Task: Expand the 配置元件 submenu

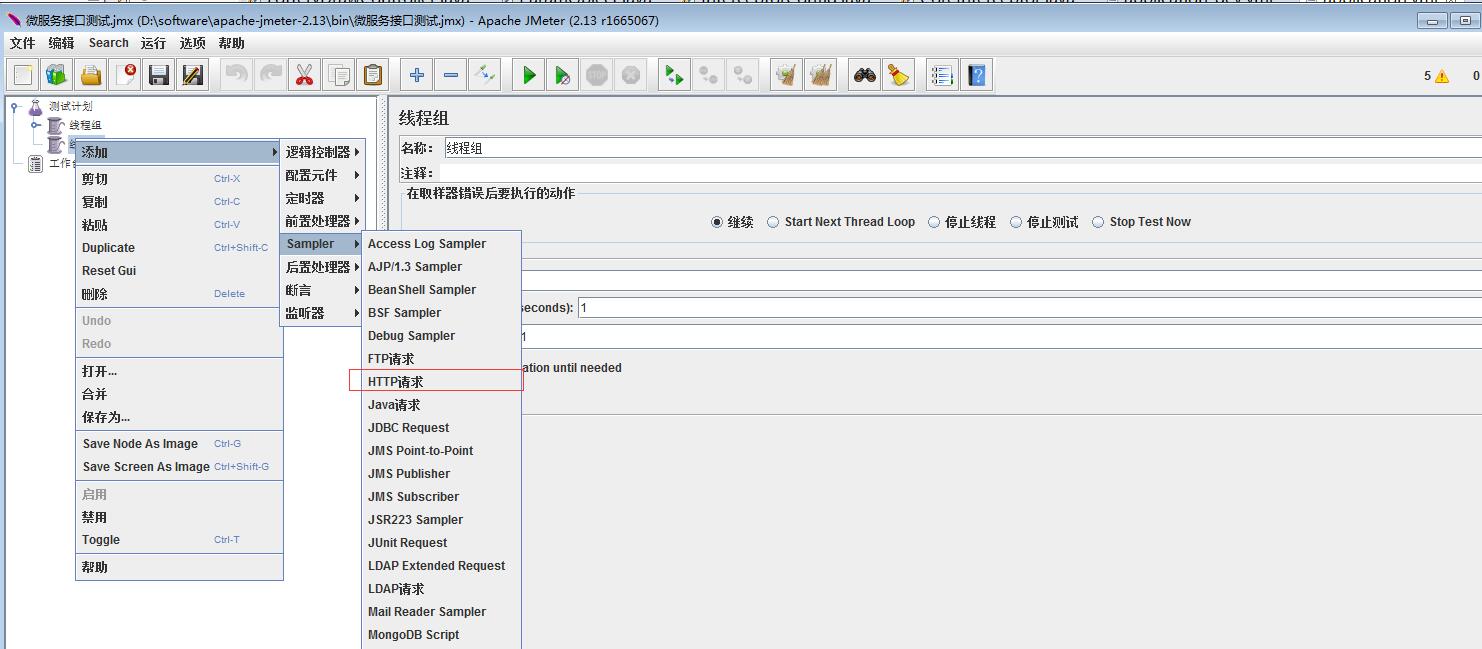Action: [x=322, y=175]
